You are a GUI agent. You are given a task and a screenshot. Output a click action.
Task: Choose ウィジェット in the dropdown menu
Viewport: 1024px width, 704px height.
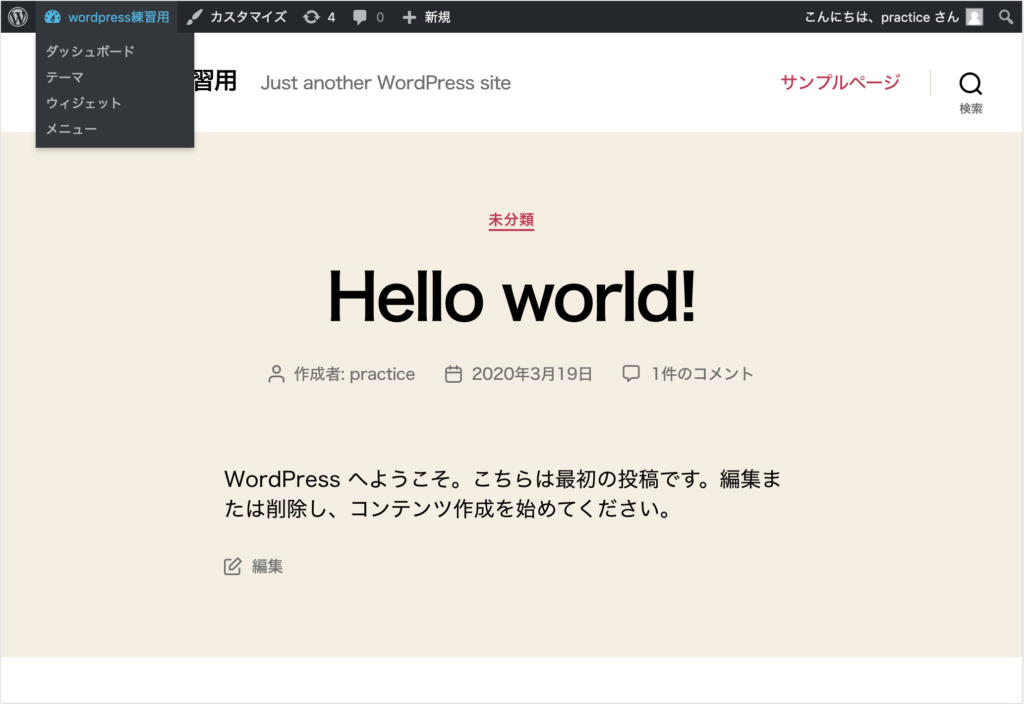84,103
